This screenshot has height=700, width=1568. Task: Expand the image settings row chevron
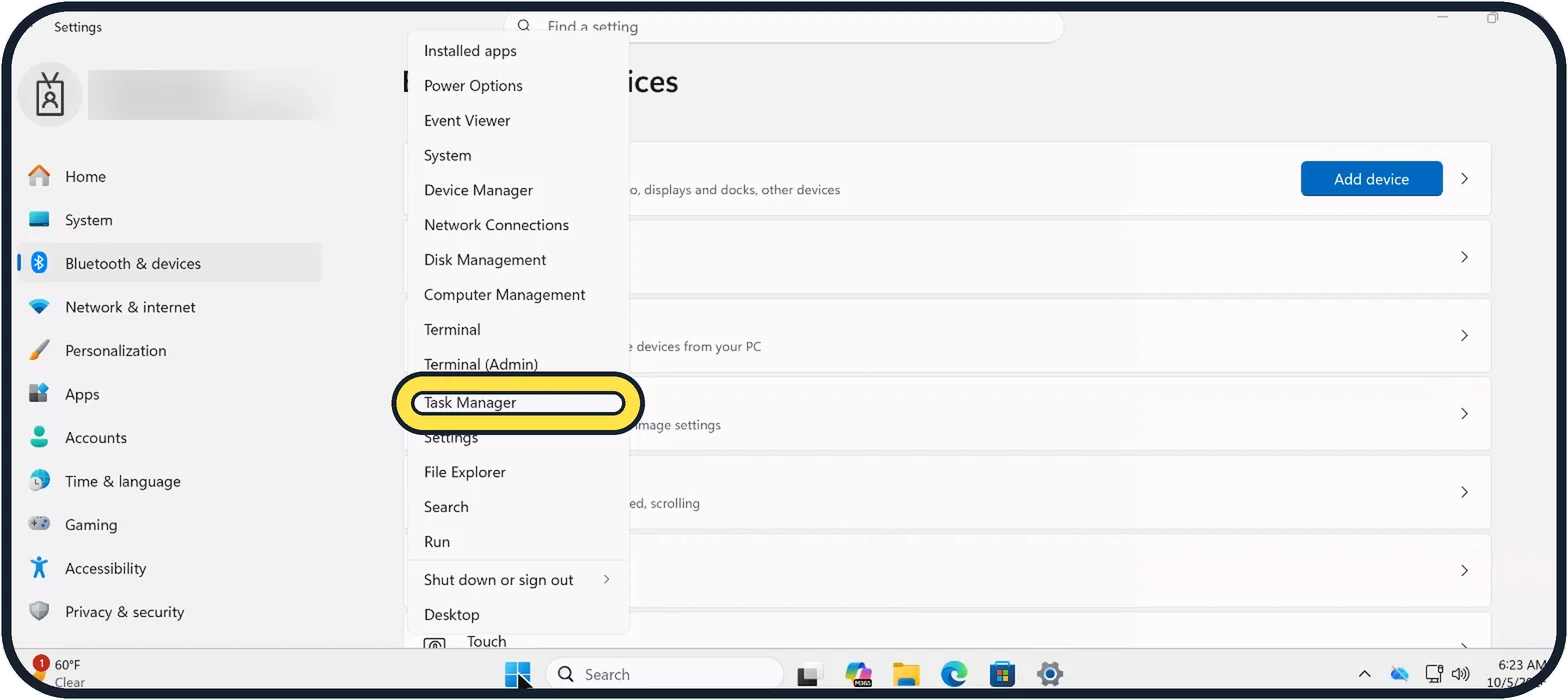point(1464,413)
